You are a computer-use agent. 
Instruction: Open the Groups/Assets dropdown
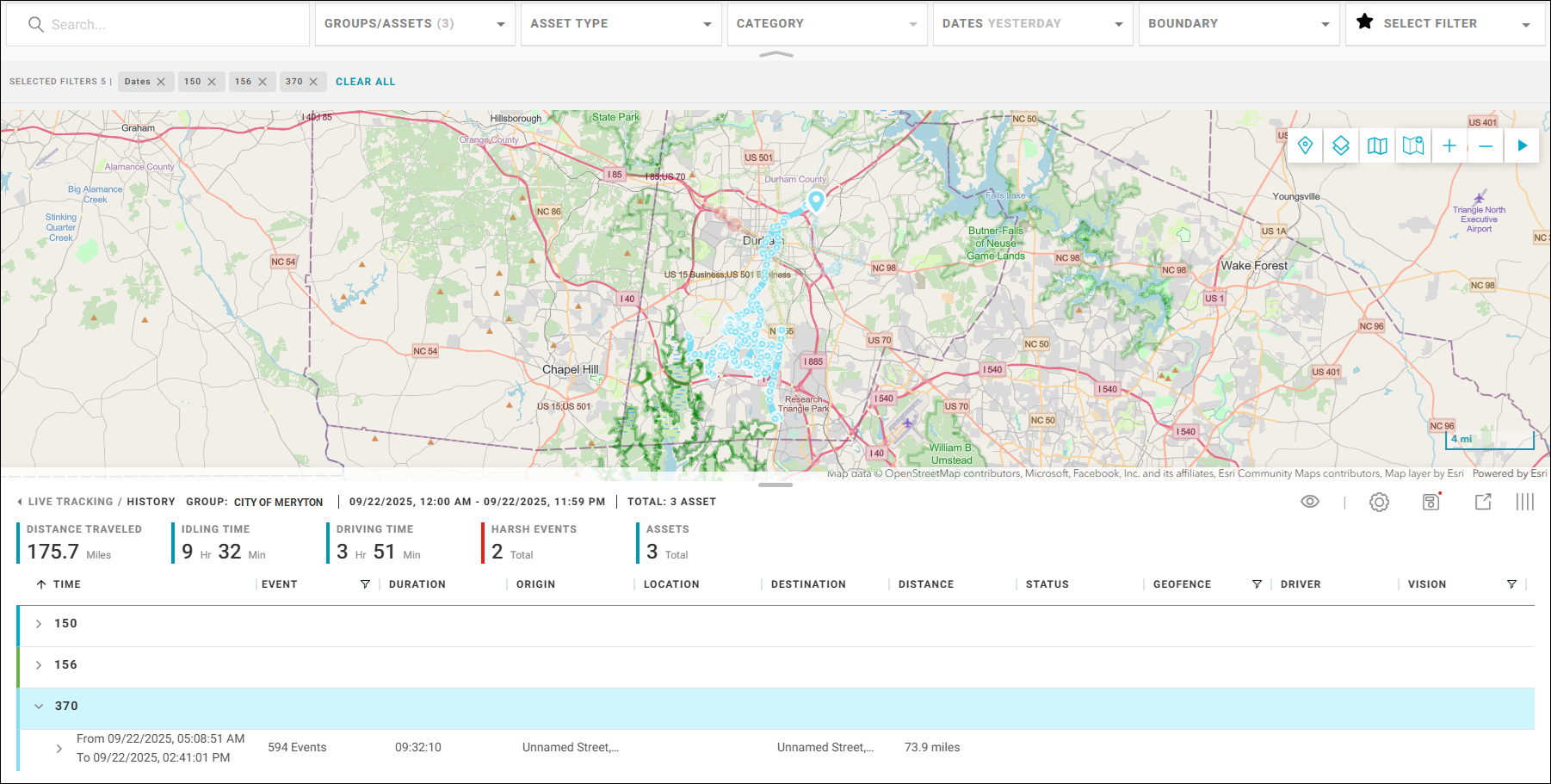[415, 24]
